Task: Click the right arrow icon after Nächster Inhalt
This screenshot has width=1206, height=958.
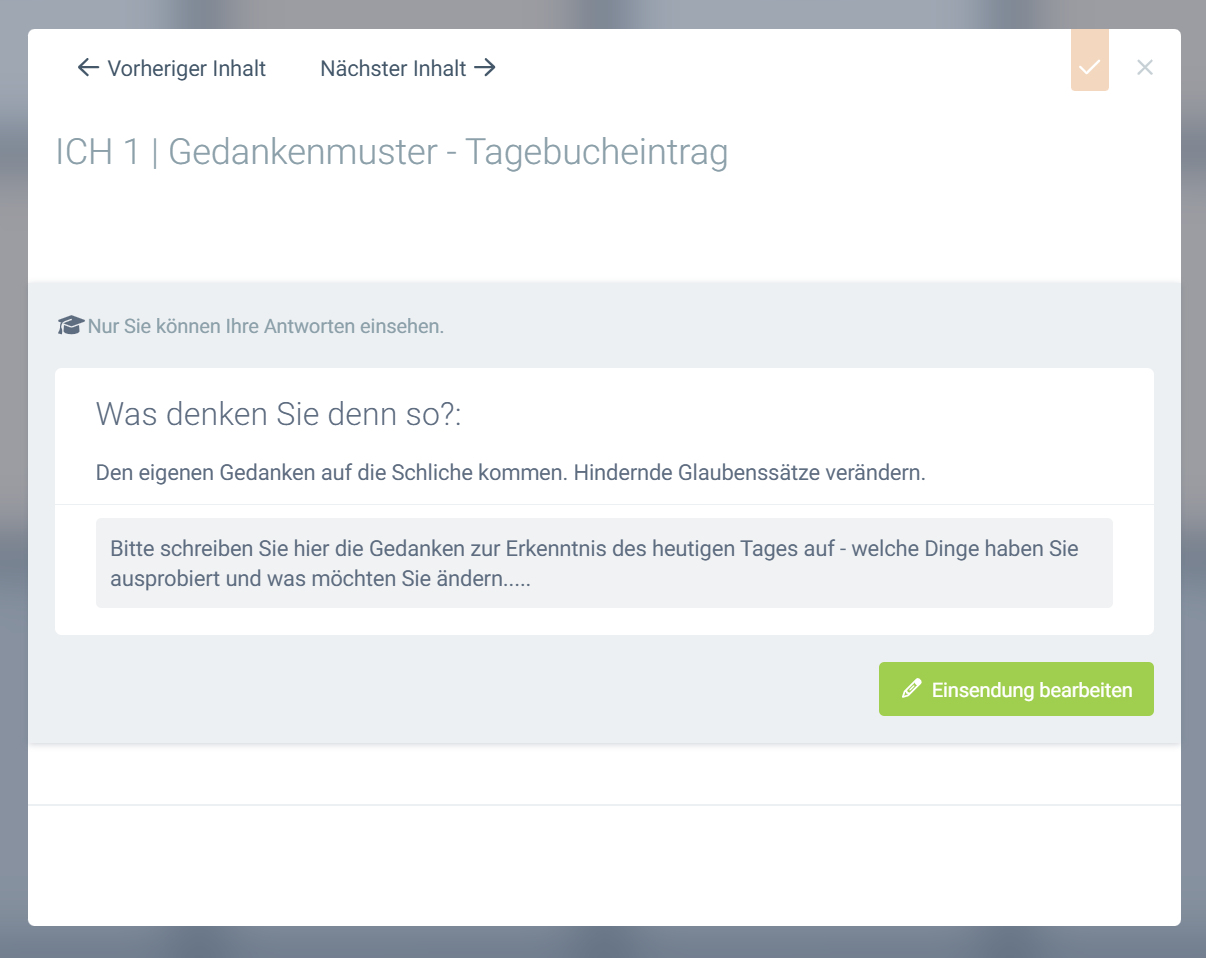Action: point(485,68)
